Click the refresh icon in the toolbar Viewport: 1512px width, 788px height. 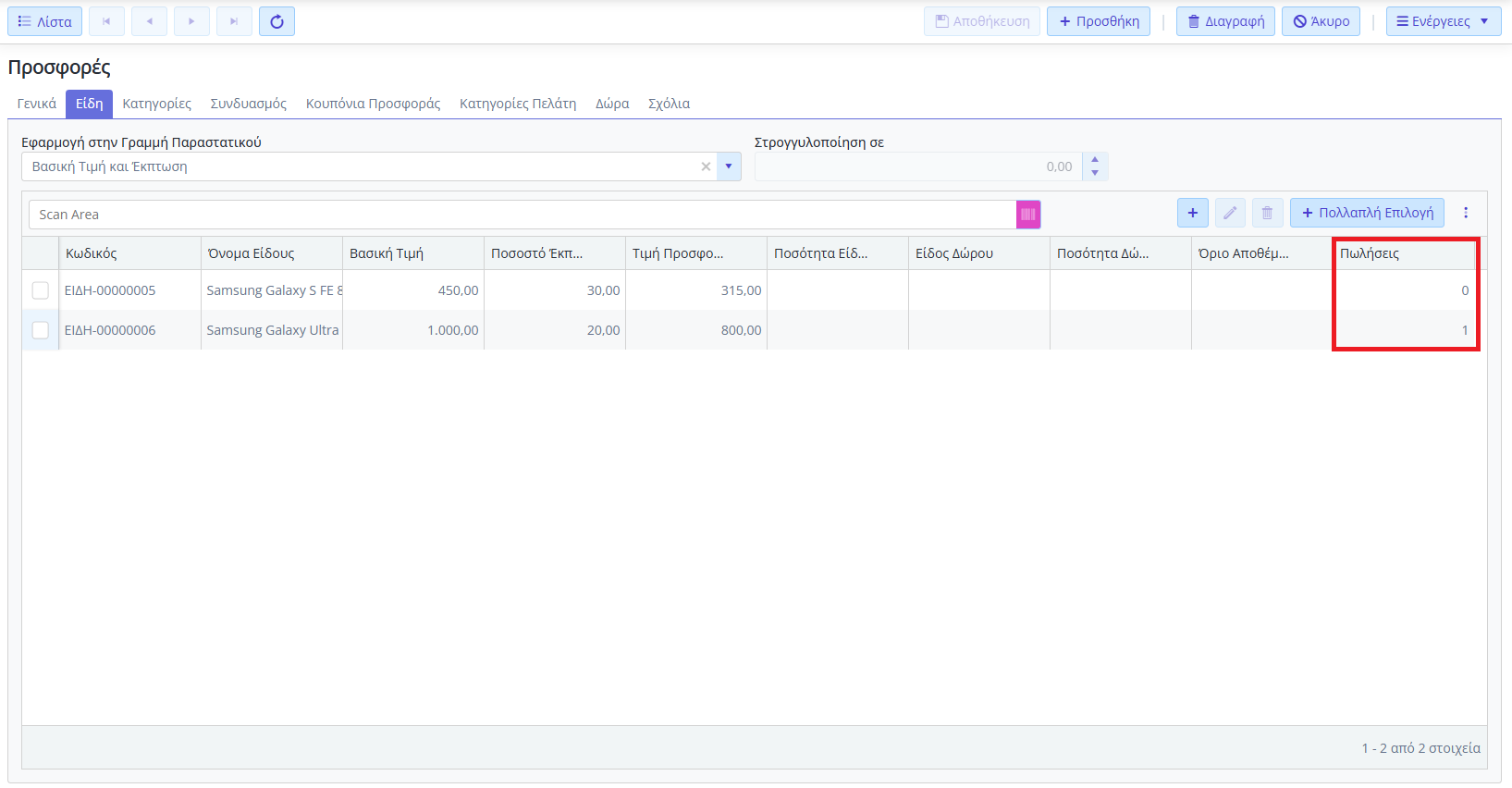[277, 21]
